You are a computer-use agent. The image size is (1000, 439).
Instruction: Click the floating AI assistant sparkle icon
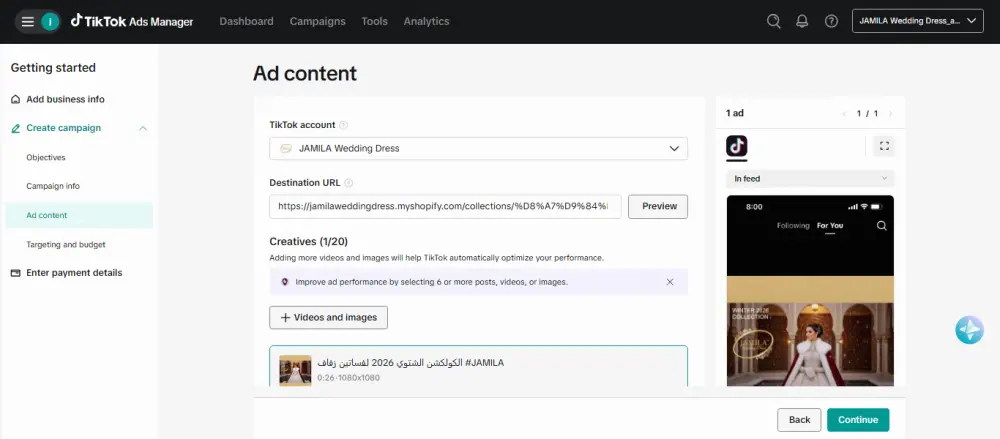pos(969,330)
